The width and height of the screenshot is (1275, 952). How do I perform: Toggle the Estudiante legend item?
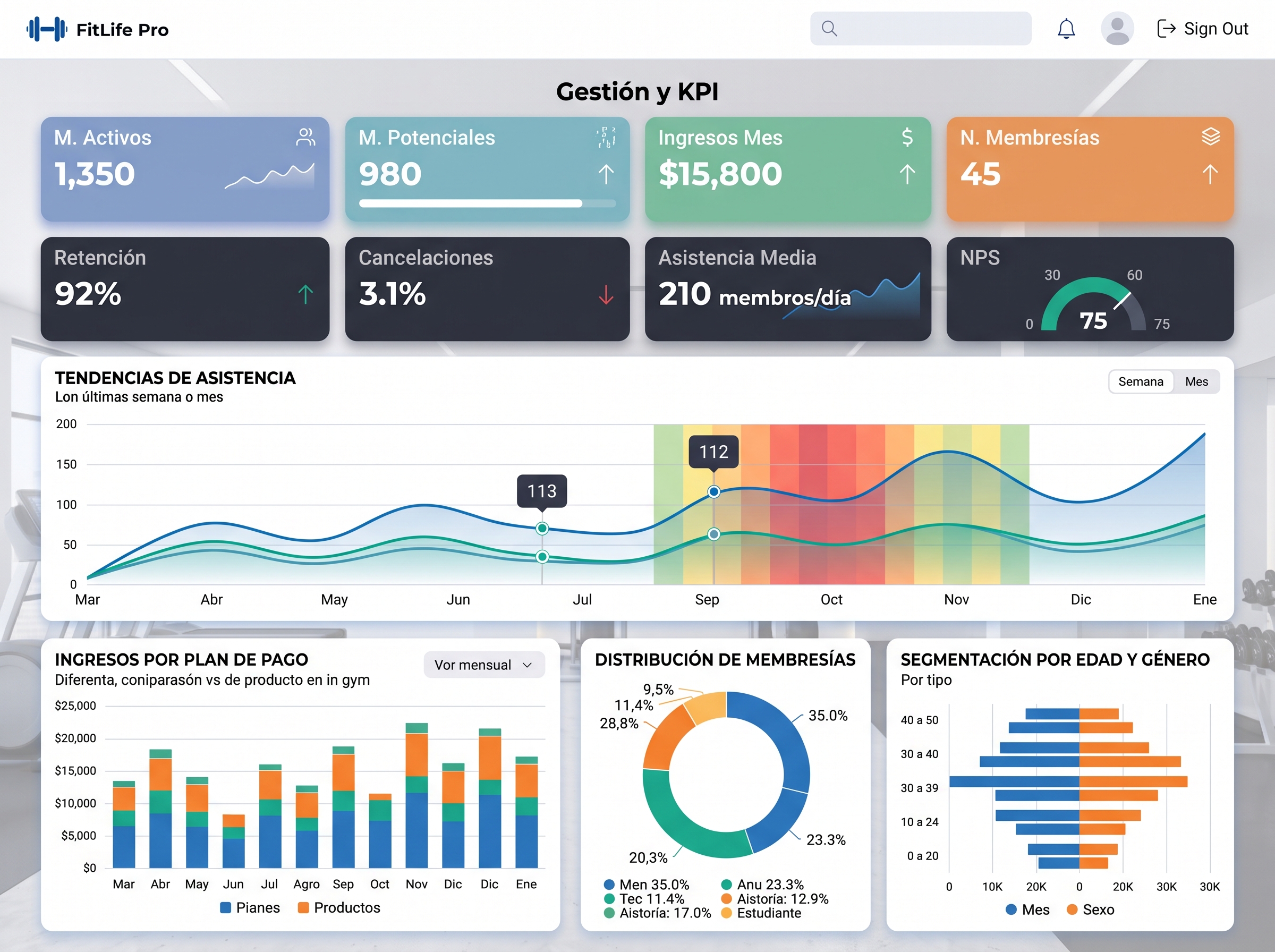click(761, 913)
